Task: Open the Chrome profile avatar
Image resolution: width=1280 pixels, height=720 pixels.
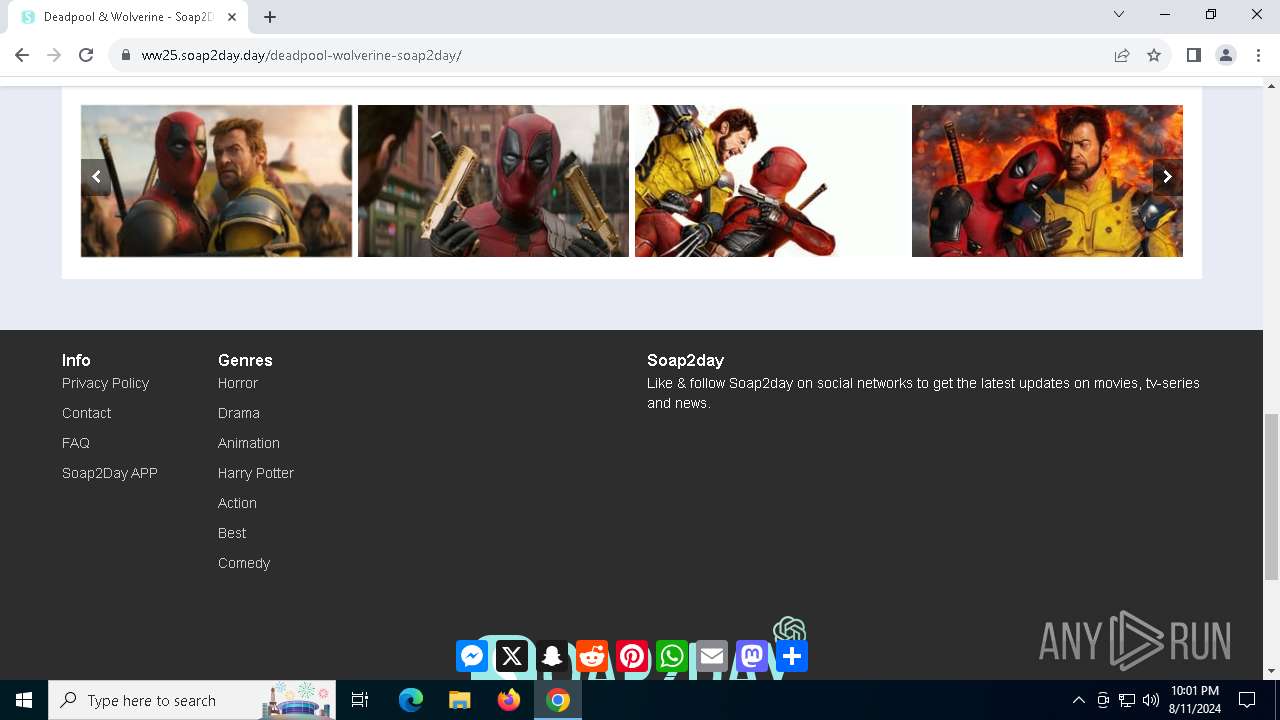Action: (1226, 55)
